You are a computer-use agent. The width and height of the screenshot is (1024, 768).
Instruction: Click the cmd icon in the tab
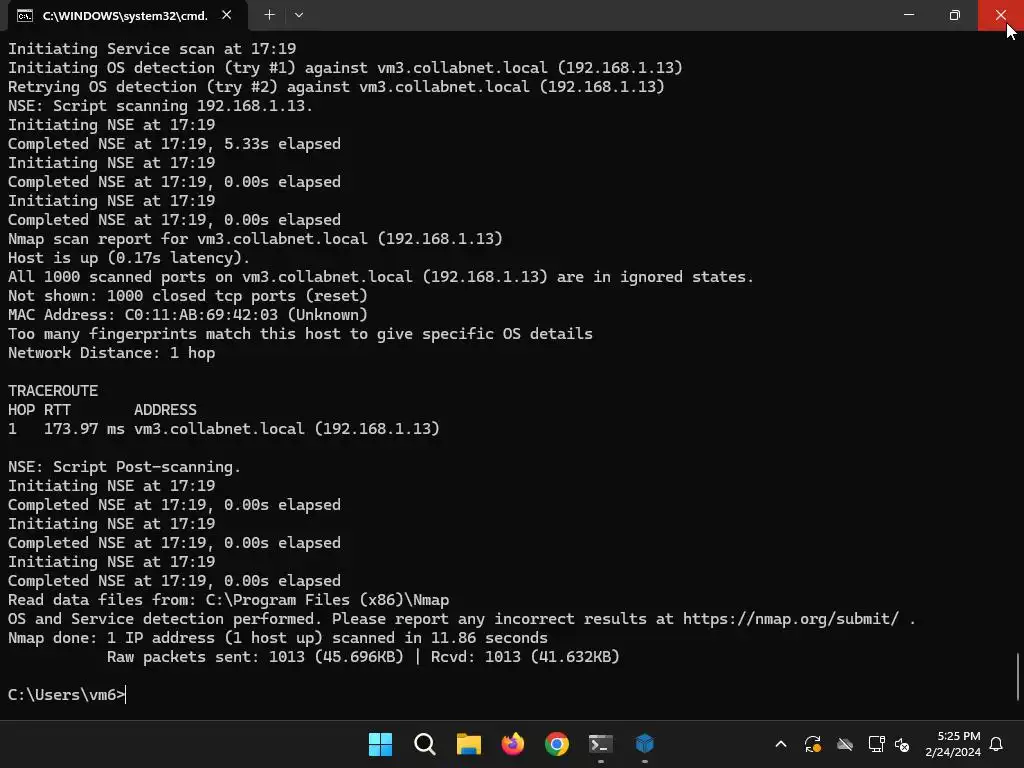25,16
